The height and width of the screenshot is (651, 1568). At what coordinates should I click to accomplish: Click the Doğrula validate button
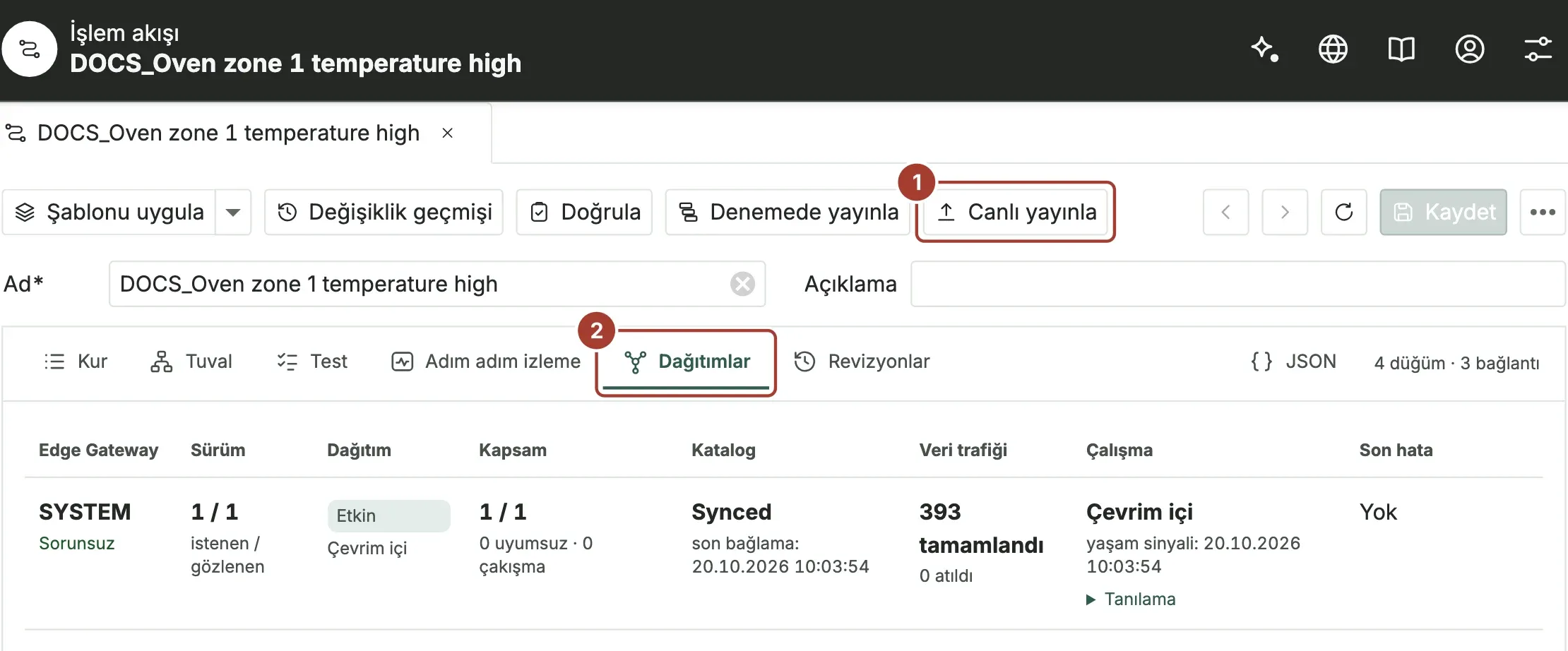pos(584,212)
